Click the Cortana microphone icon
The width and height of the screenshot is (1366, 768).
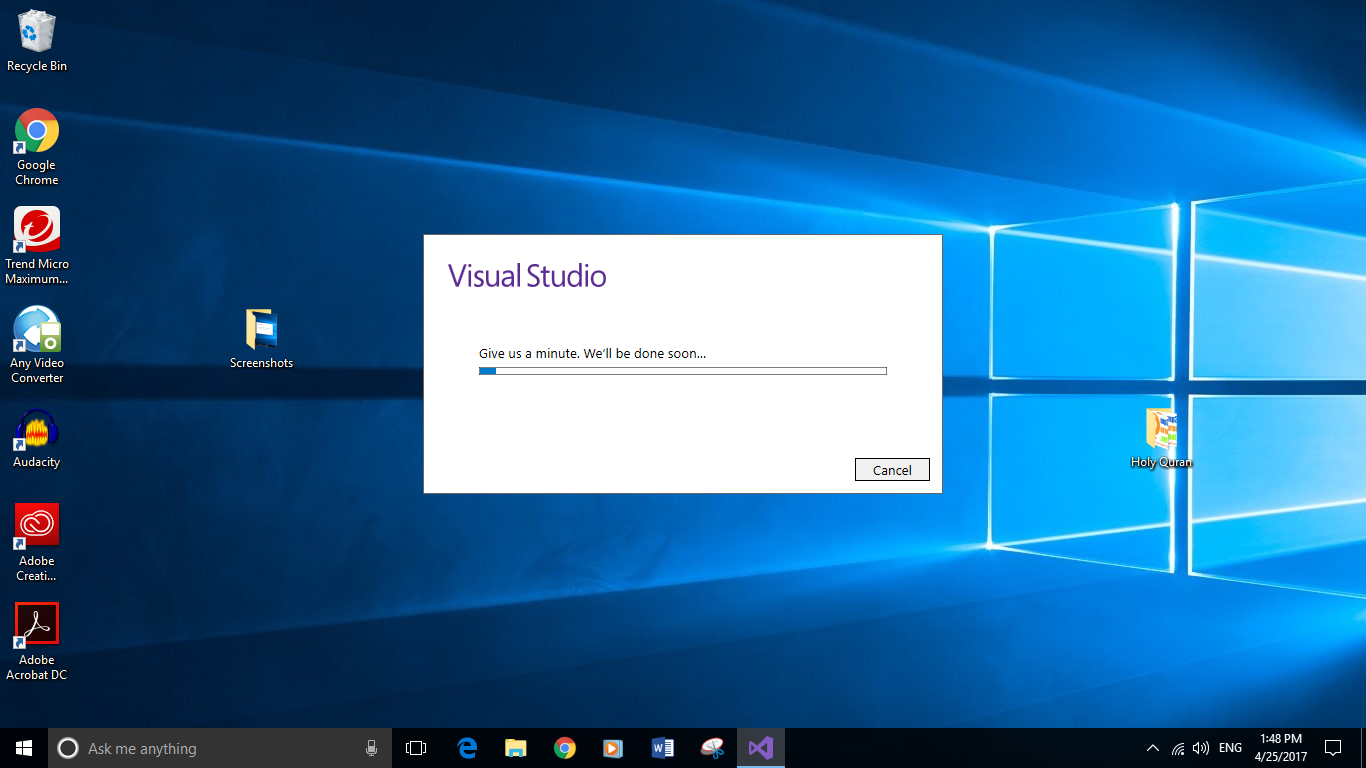coord(371,748)
